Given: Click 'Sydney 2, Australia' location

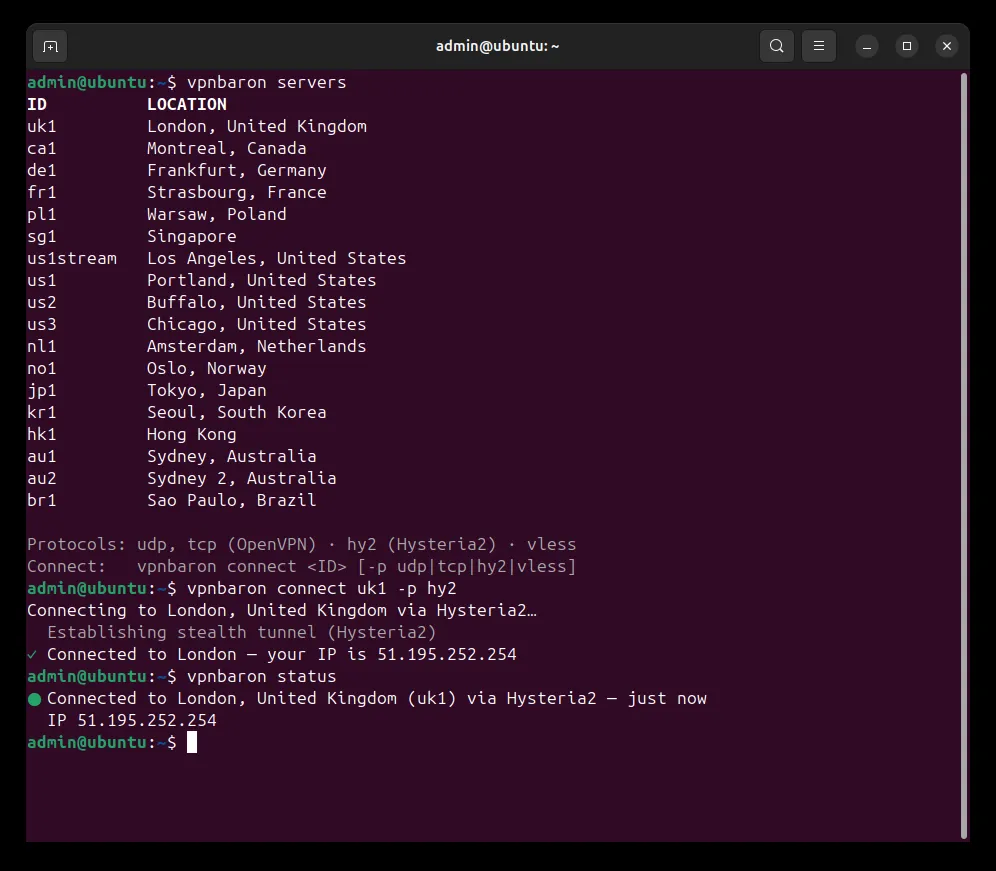Looking at the screenshot, I should 241,478.
